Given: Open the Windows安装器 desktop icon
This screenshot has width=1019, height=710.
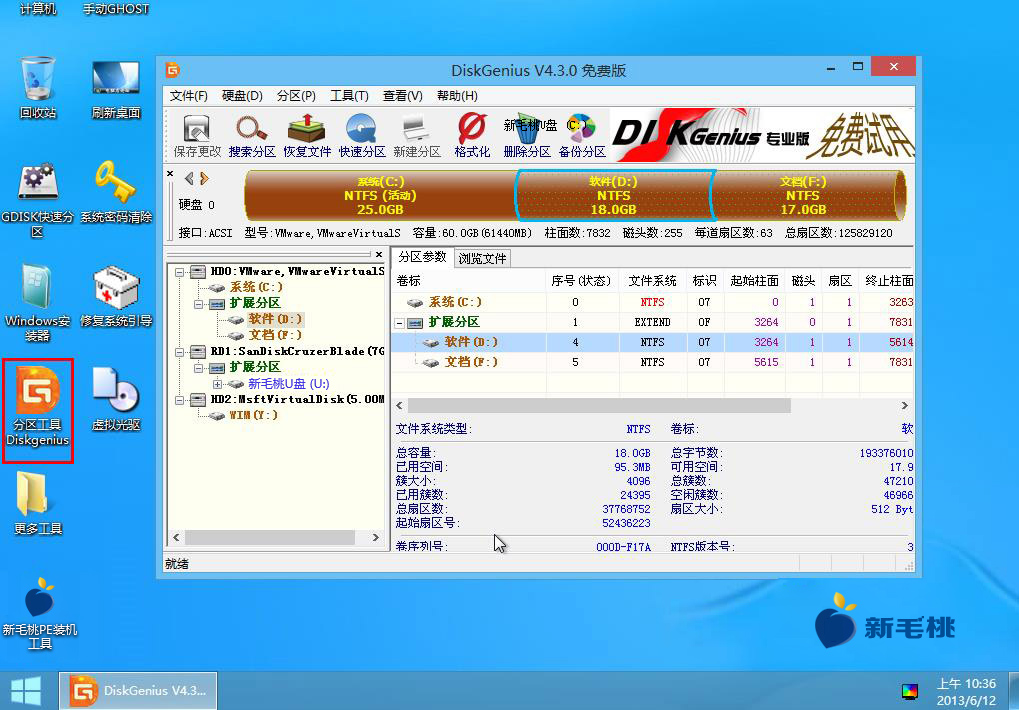Looking at the screenshot, I should [38, 303].
